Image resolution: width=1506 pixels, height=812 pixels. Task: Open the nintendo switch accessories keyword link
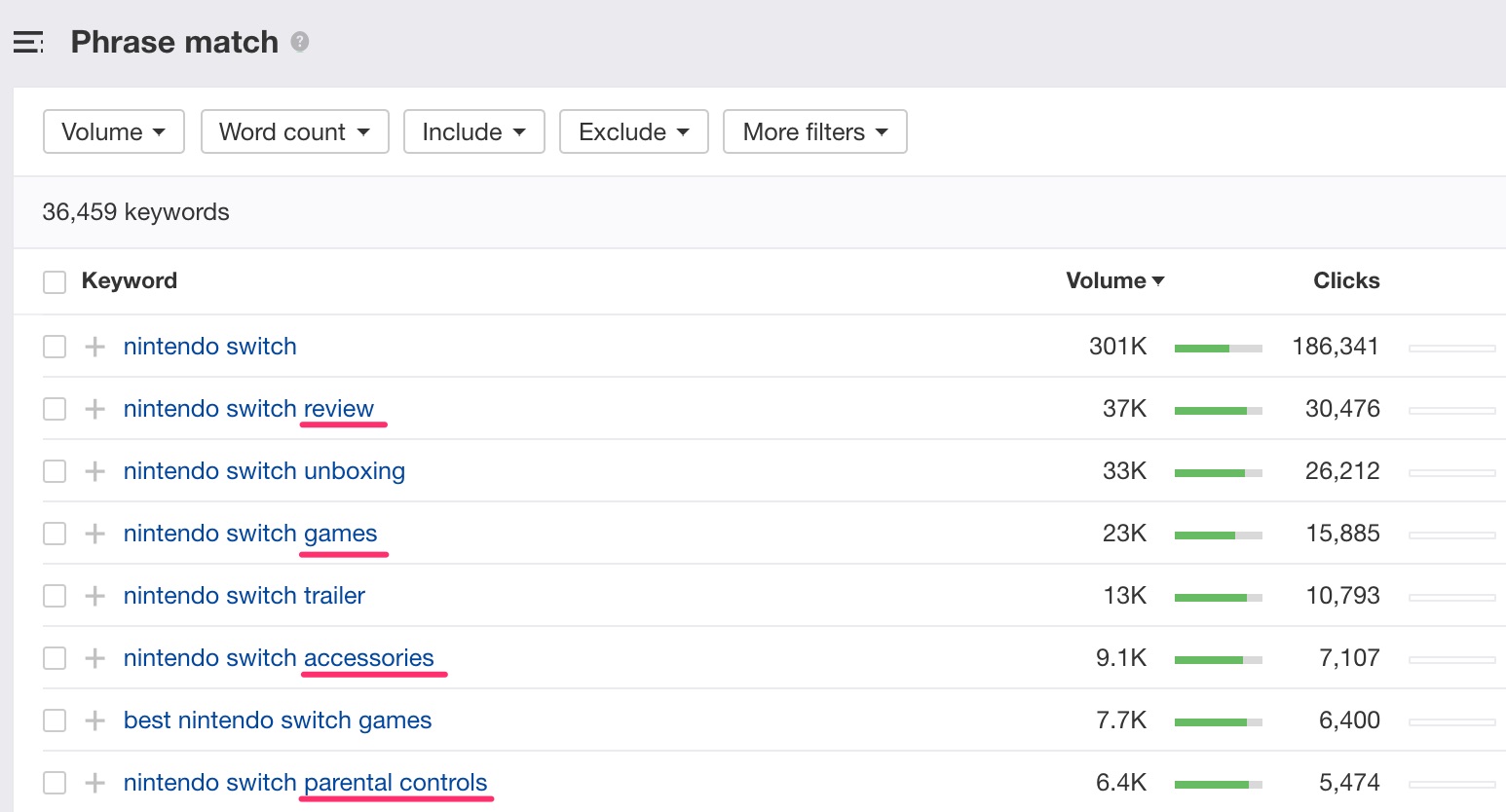(279, 657)
